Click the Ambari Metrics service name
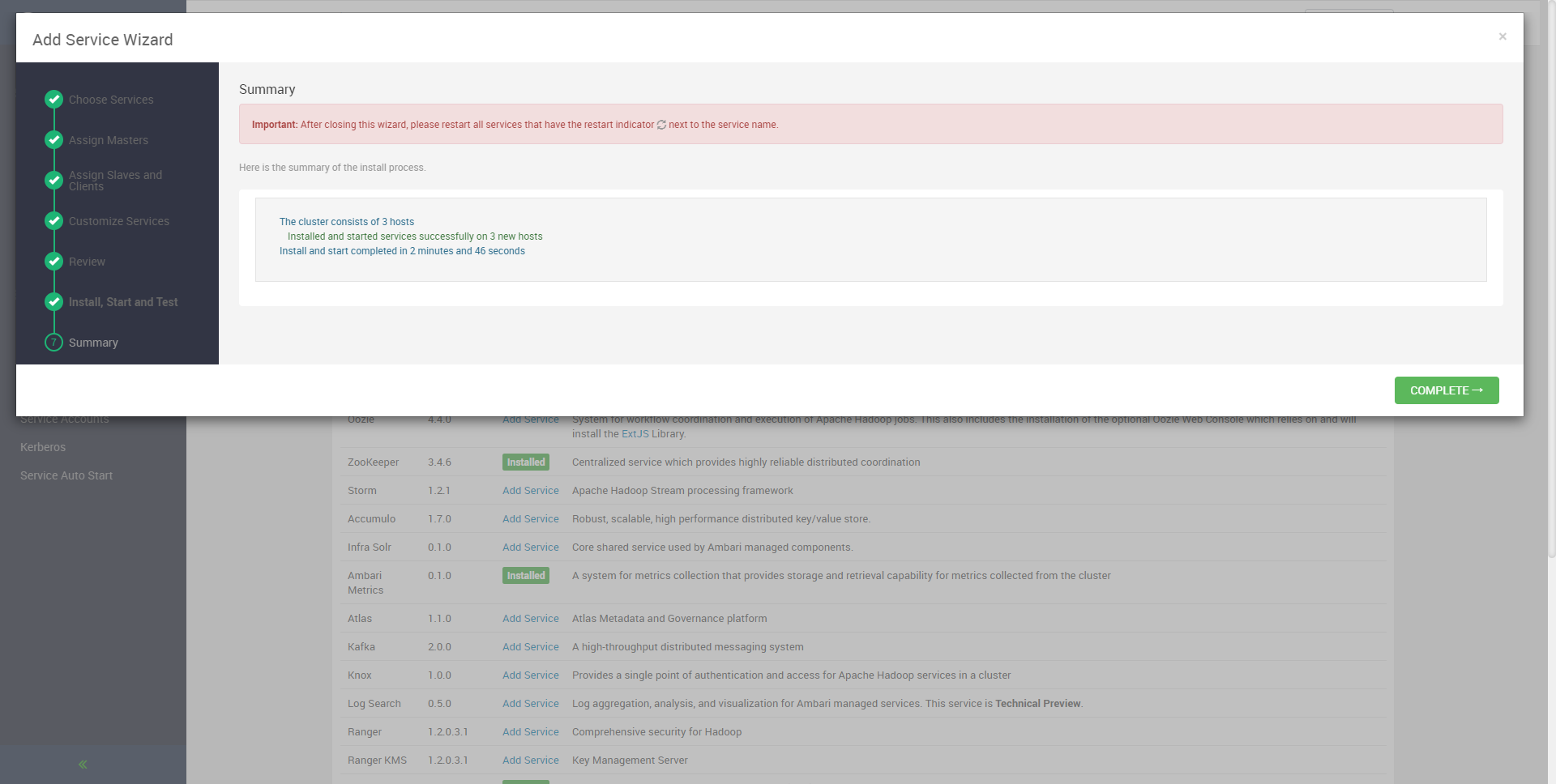This screenshot has width=1556, height=784. 365,583
